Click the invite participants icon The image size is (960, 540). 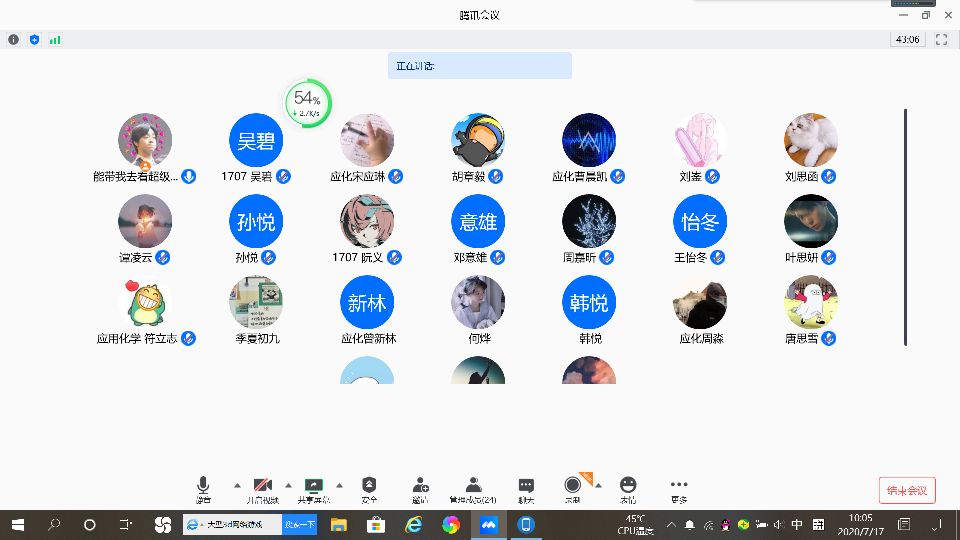[x=420, y=486]
